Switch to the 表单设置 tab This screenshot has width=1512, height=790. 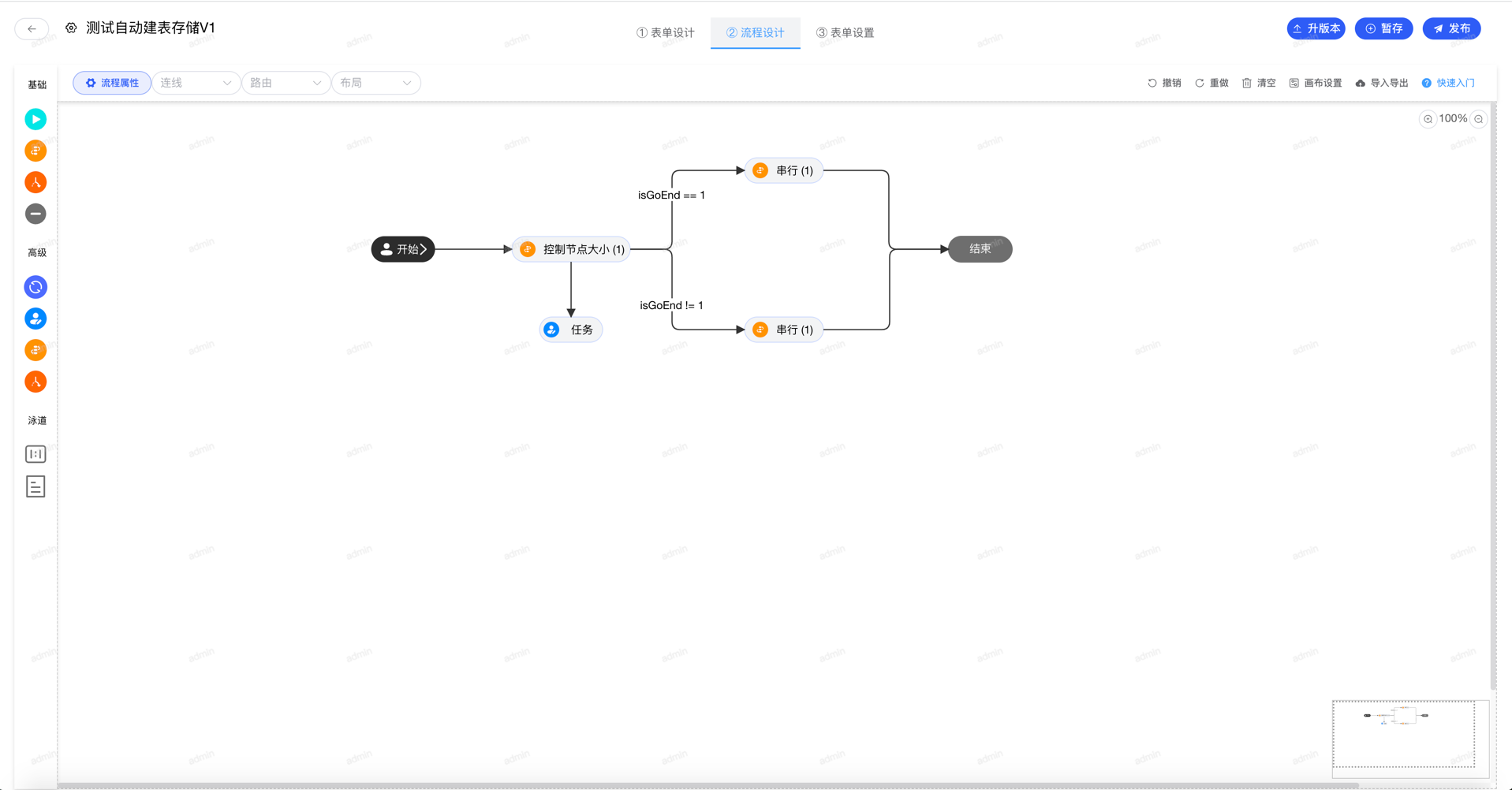[x=845, y=32]
